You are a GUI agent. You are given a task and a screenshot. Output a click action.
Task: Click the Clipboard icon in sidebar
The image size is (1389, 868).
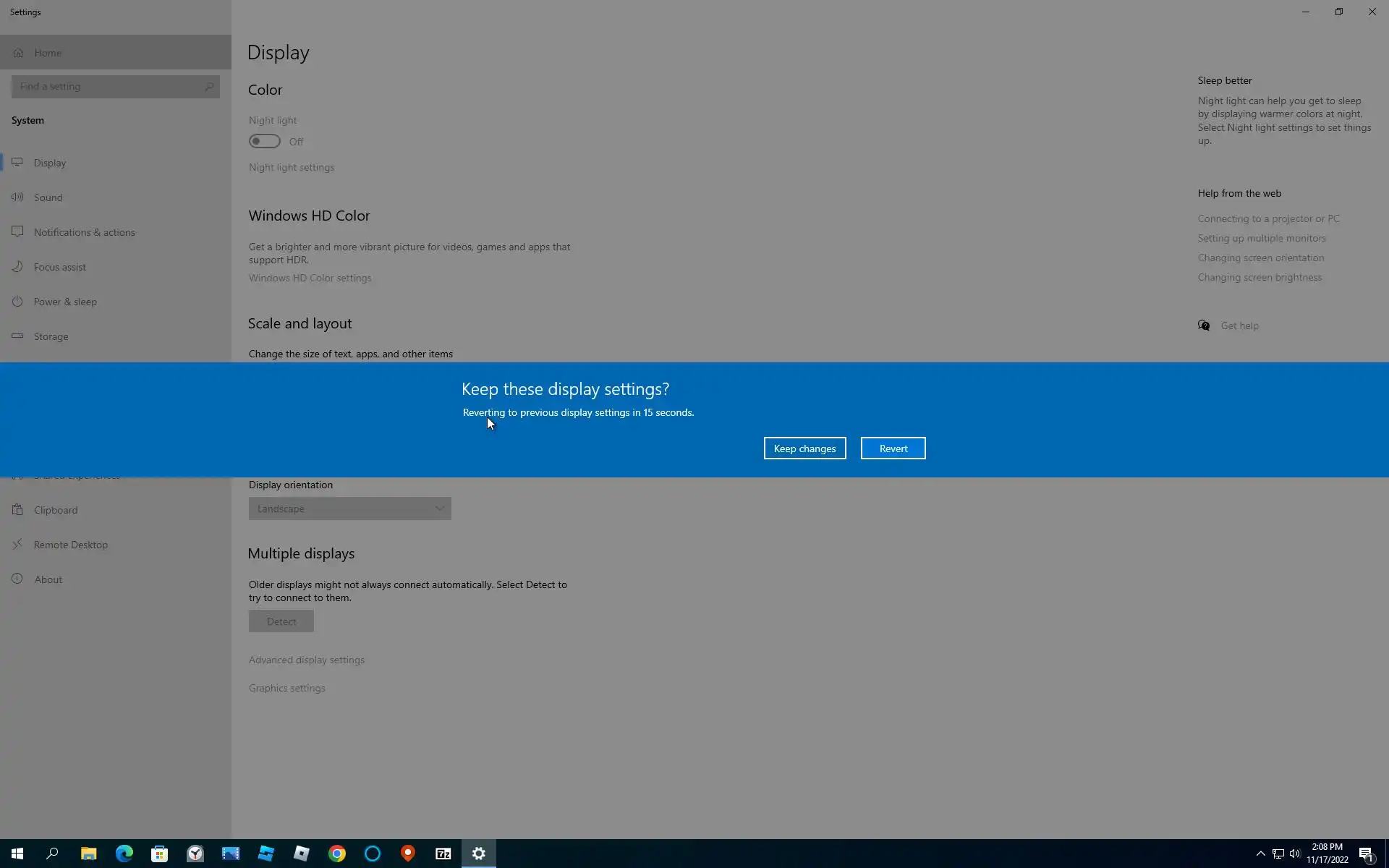[17, 509]
